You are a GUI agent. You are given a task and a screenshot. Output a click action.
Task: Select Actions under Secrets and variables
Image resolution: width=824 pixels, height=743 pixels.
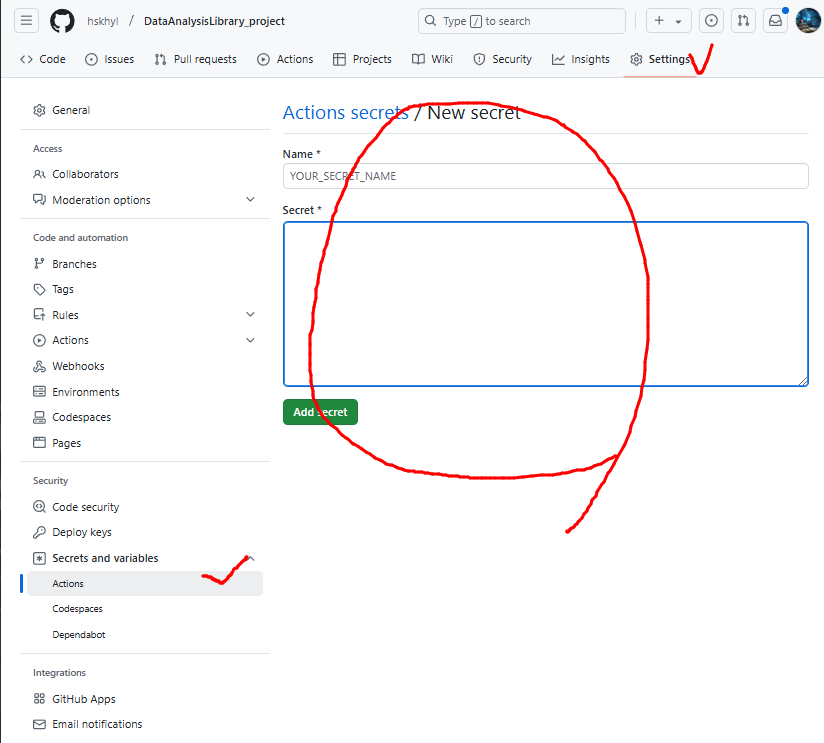pos(145,584)
